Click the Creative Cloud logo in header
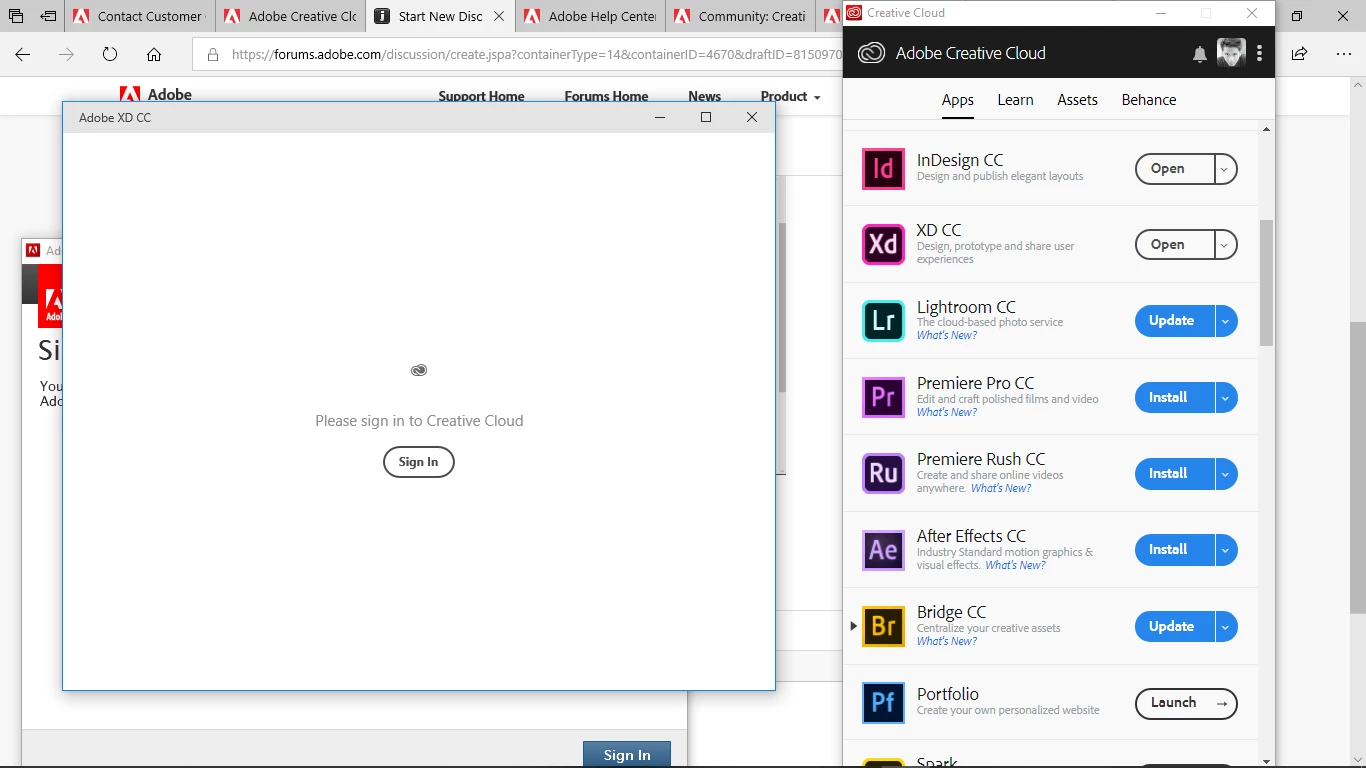The width and height of the screenshot is (1366, 768). pos(871,53)
